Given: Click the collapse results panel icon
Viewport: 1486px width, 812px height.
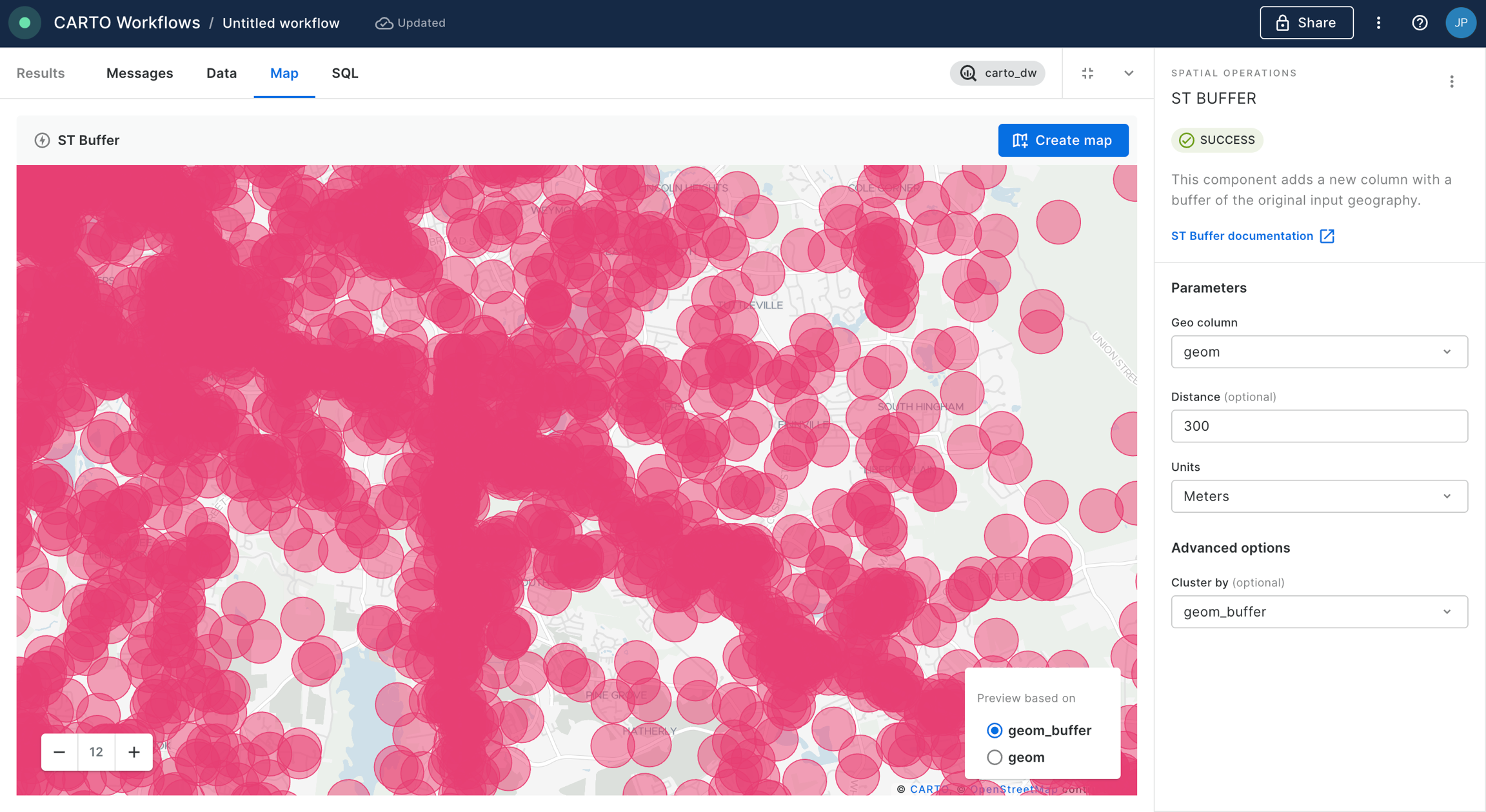Looking at the screenshot, I should point(1087,74).
